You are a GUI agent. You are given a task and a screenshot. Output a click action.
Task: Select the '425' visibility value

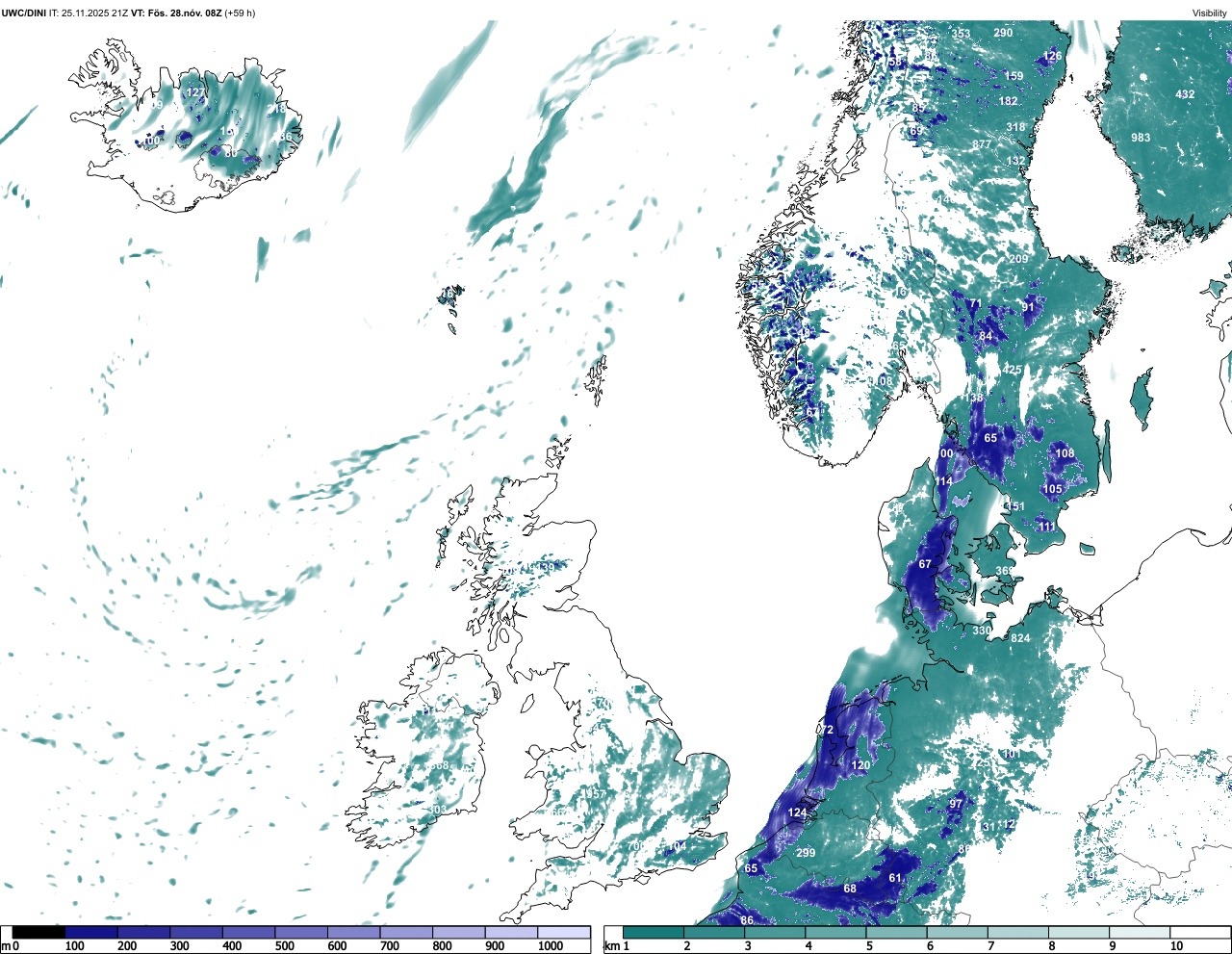1013,370
